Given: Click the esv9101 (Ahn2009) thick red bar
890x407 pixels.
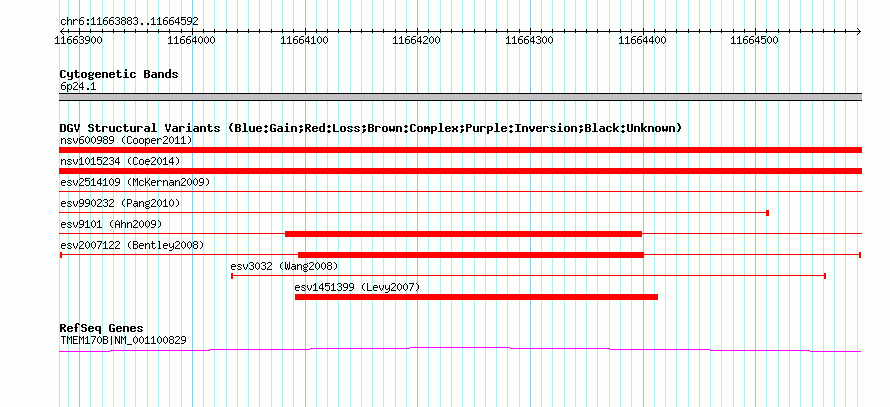Looking at the screenshot, I should 463,234.
